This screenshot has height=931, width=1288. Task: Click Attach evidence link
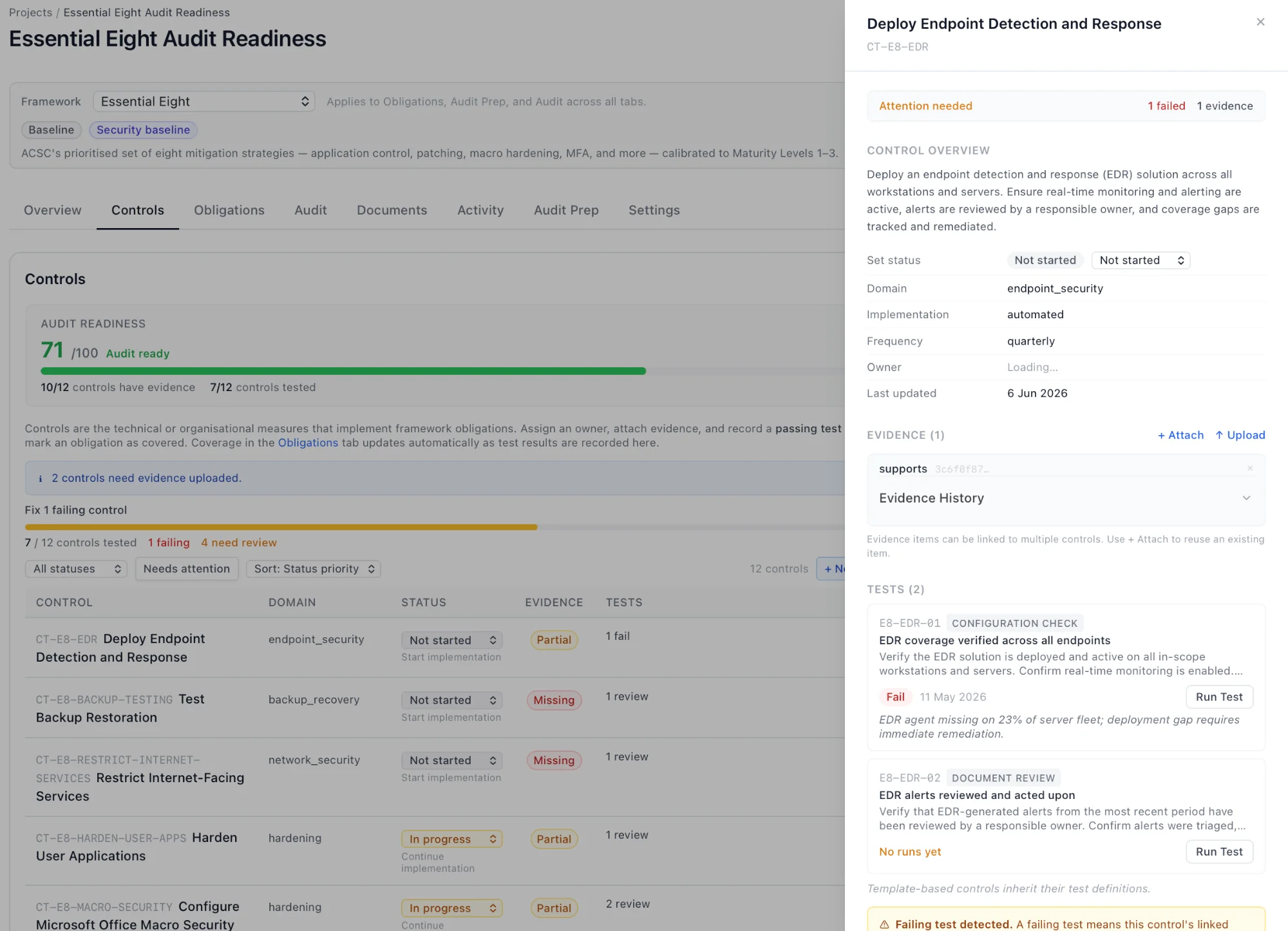pos(1180,435)
